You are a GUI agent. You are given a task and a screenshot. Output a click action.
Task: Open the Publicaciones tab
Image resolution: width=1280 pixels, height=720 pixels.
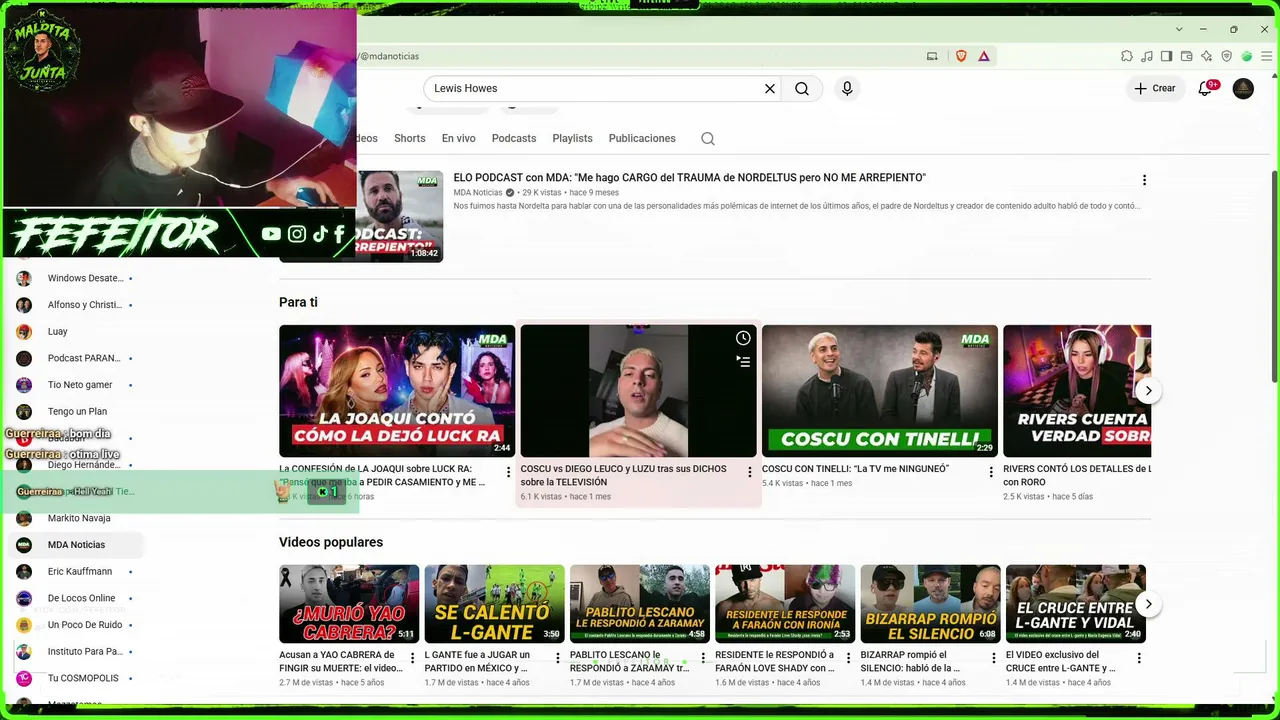click(642, 138)
